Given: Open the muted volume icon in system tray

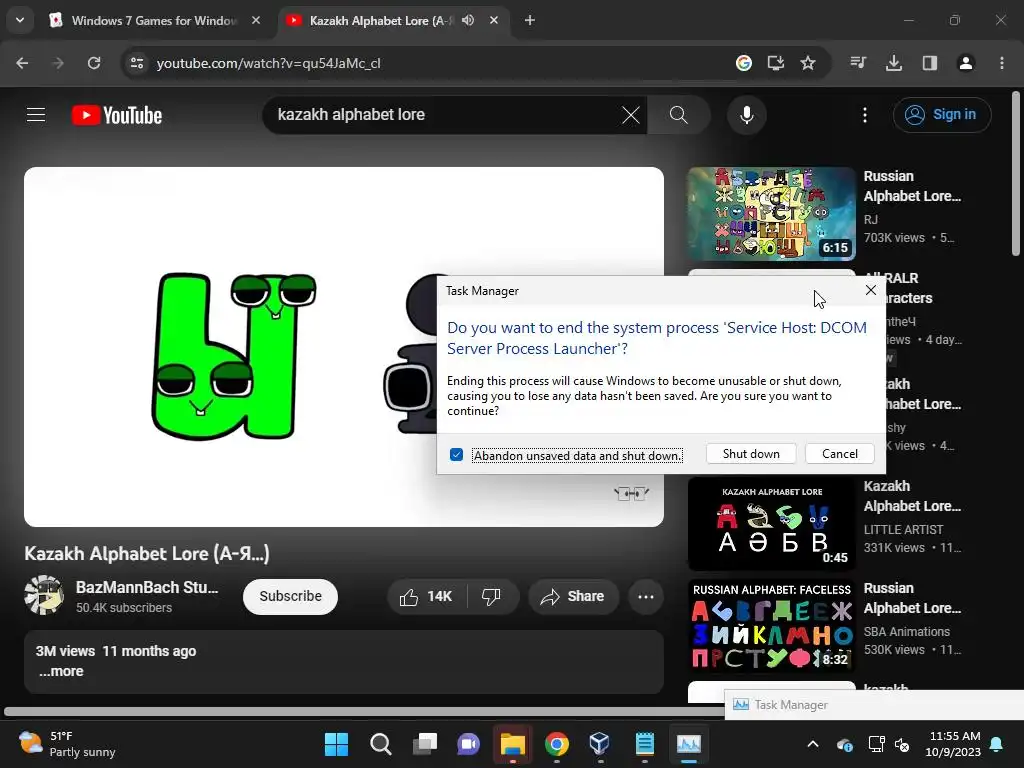Looking at the screenshot, I should (x=902, y=744).
